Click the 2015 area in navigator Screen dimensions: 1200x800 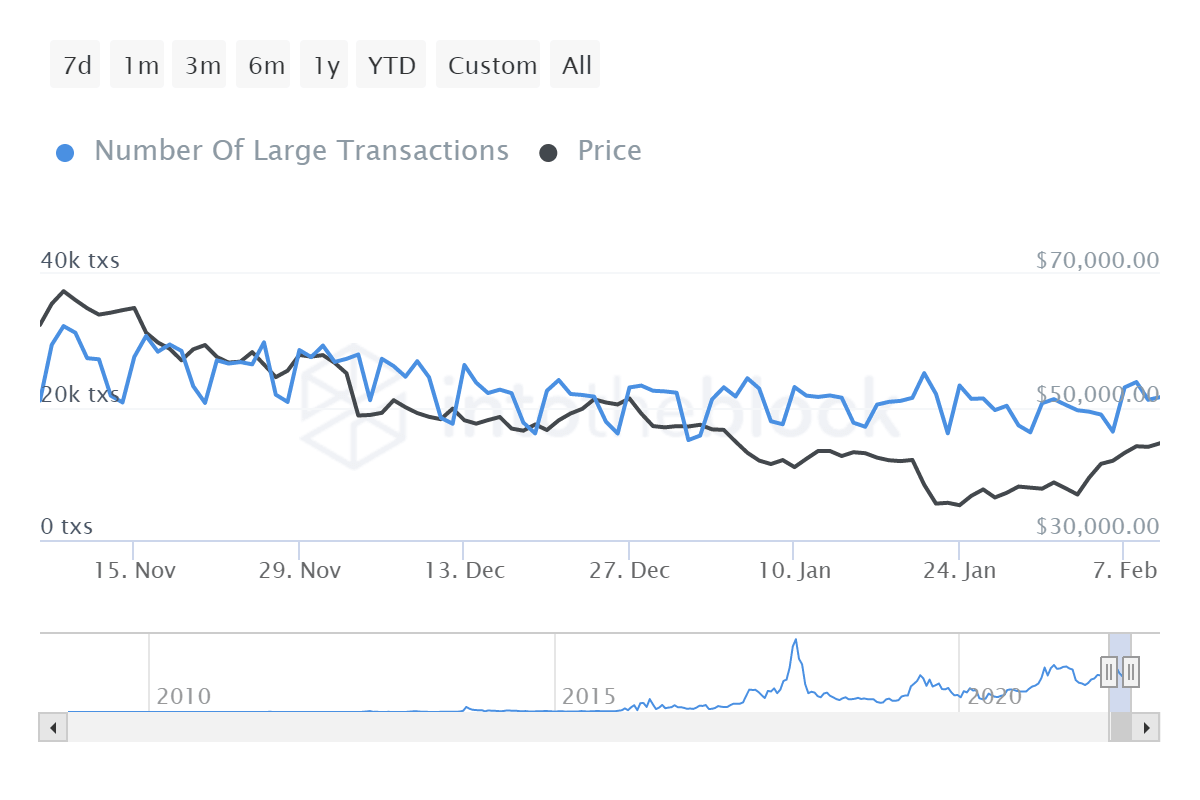pos(589,696)
